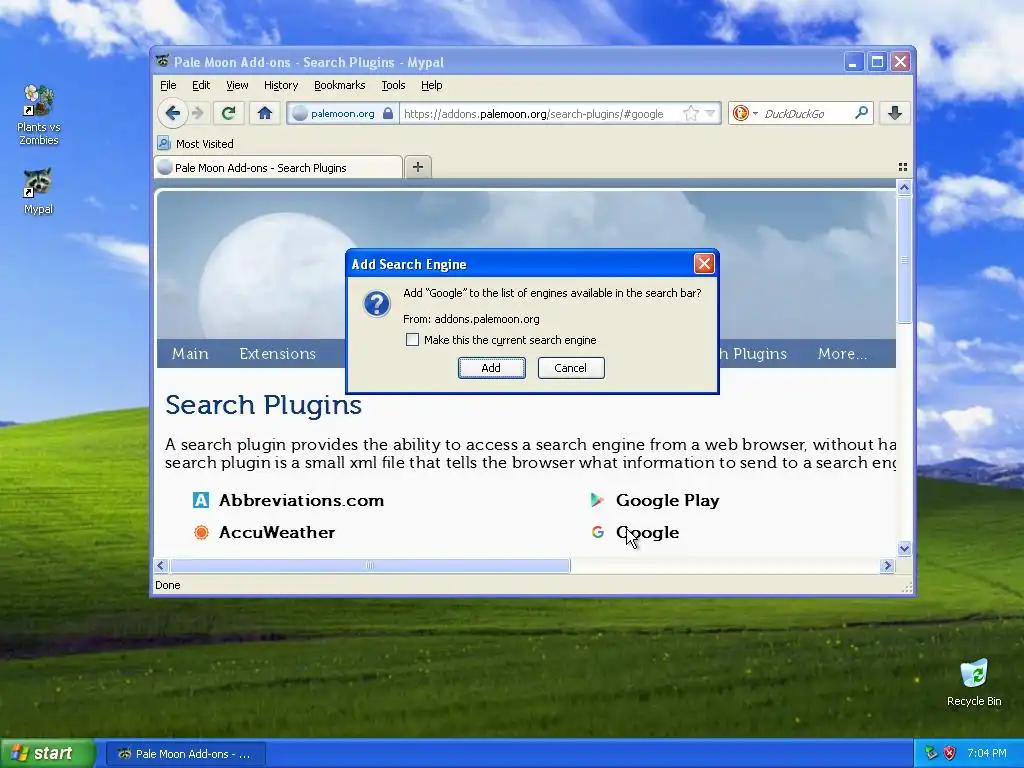Click the padlock site identity icon

pos(388,113)
